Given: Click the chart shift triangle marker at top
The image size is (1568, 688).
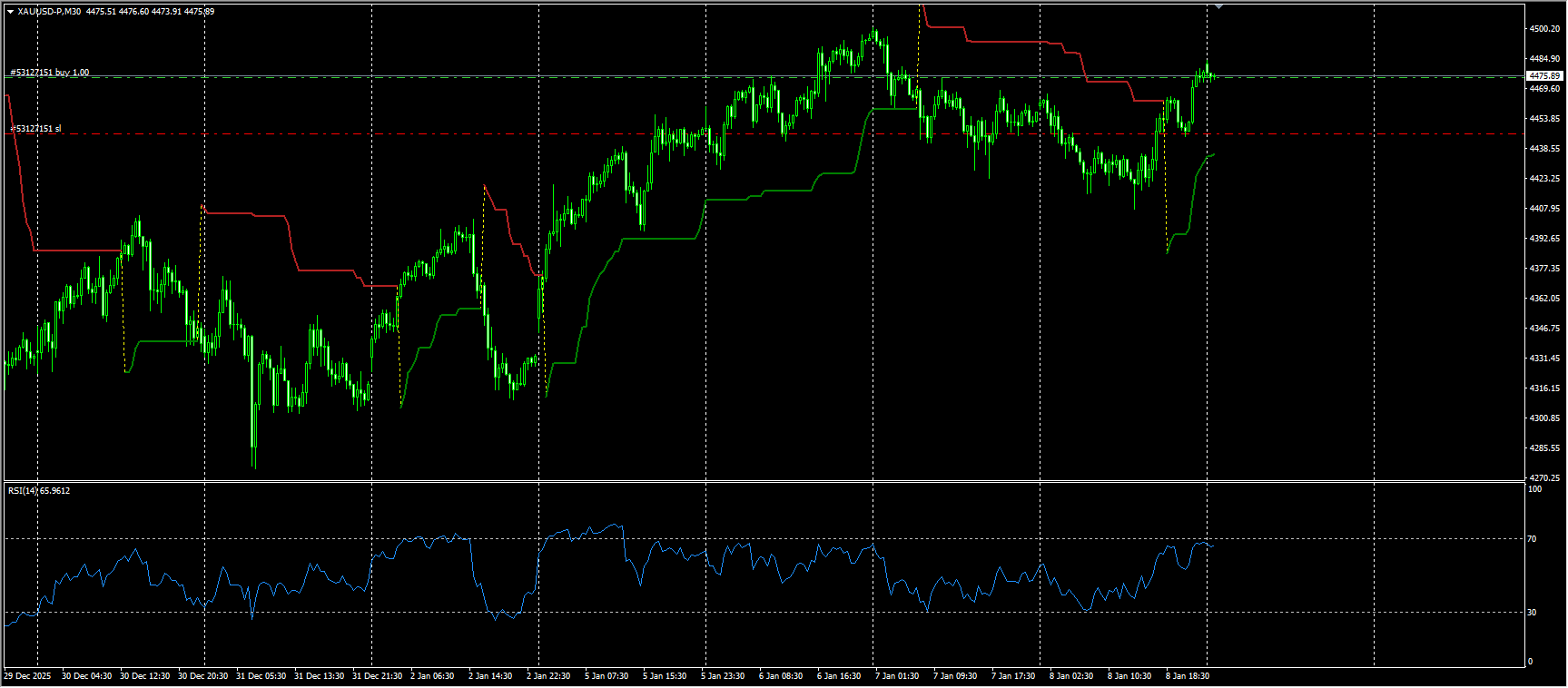Looking at the screenshot, I should pyautogui.click(x=1218, y=6).
